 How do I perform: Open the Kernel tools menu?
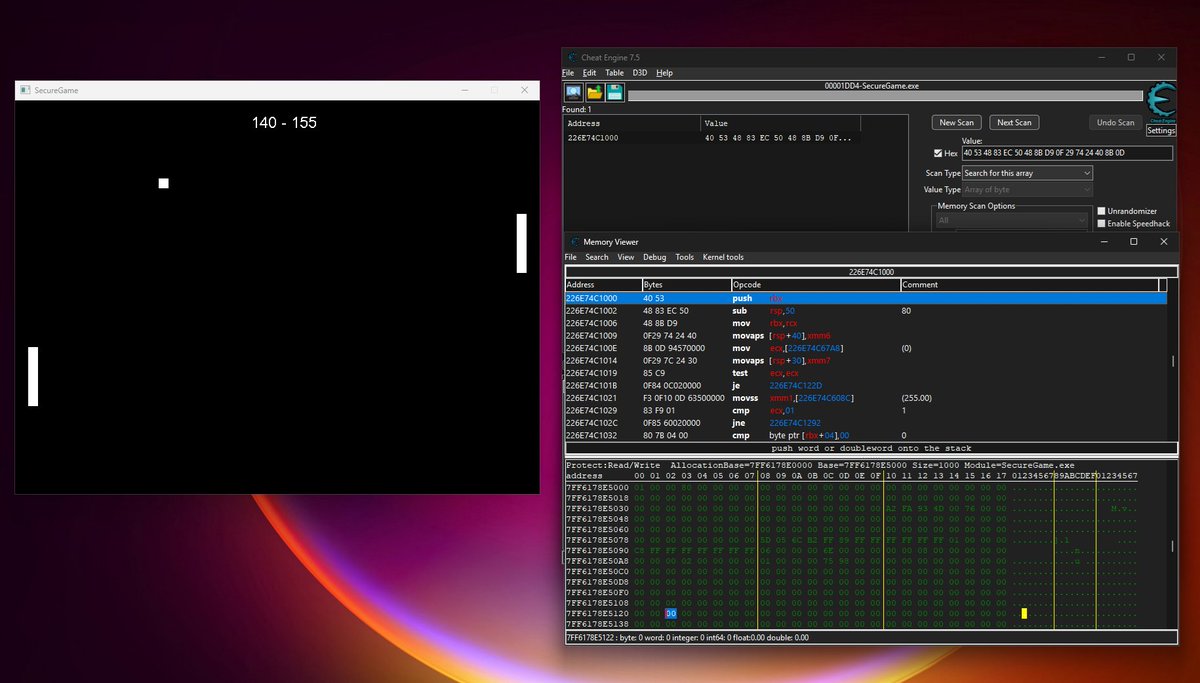pyautogui.click(x=723, y=257)
